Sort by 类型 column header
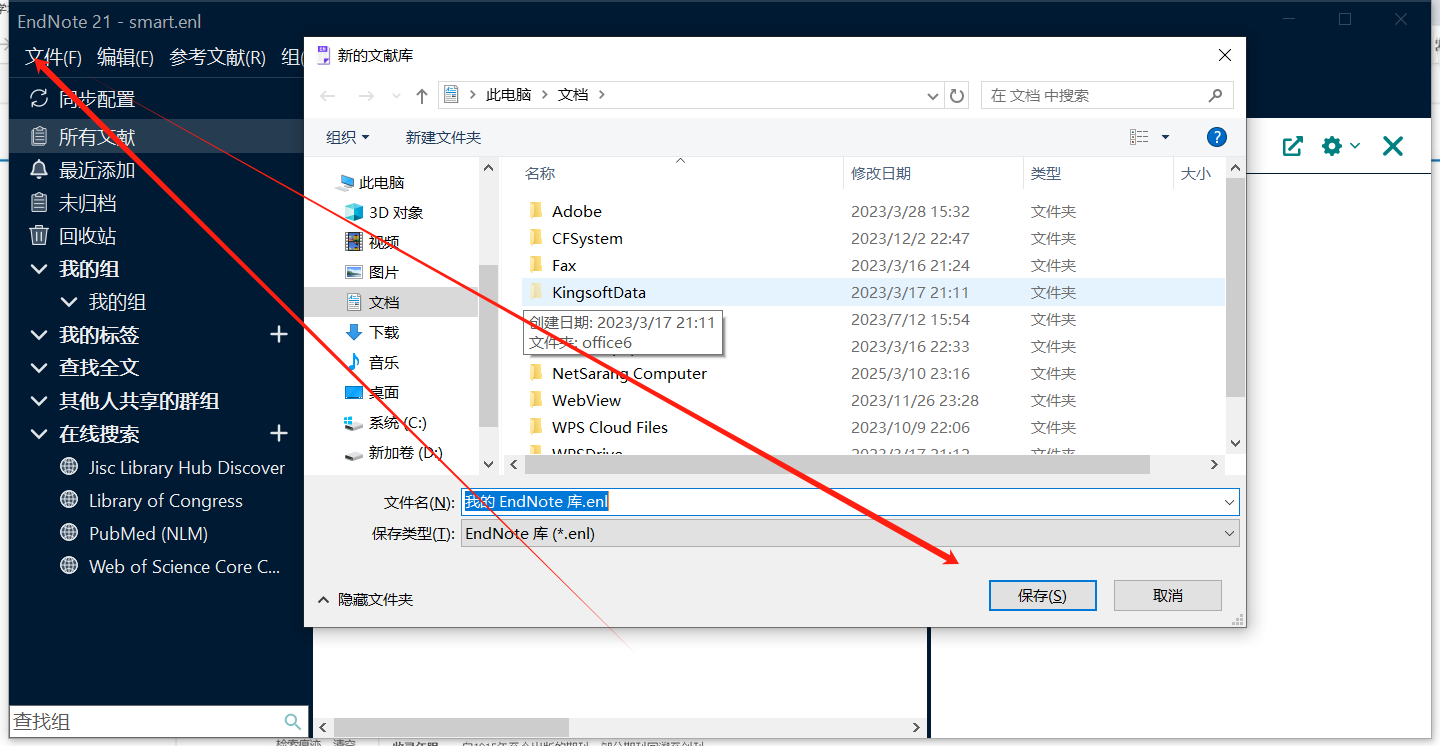Viewport: 1440px width, 746px height. coord(1046,173)
